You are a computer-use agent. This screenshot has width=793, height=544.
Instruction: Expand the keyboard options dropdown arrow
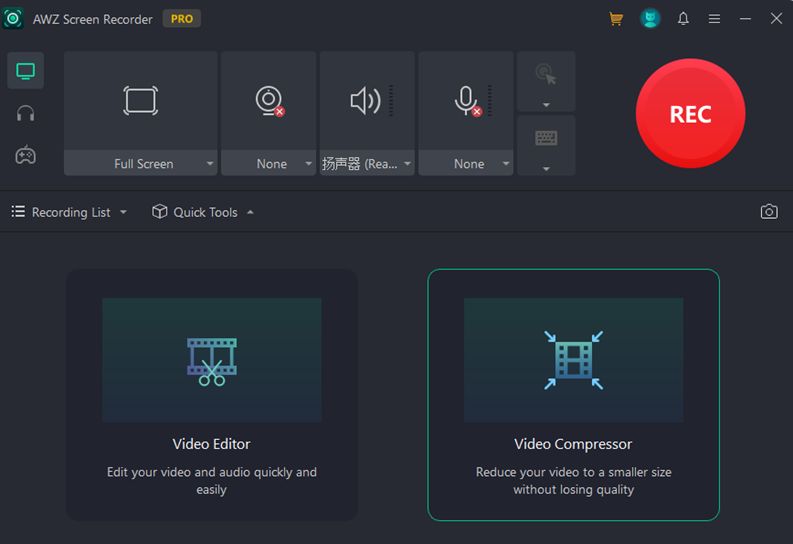pos(546,168)
